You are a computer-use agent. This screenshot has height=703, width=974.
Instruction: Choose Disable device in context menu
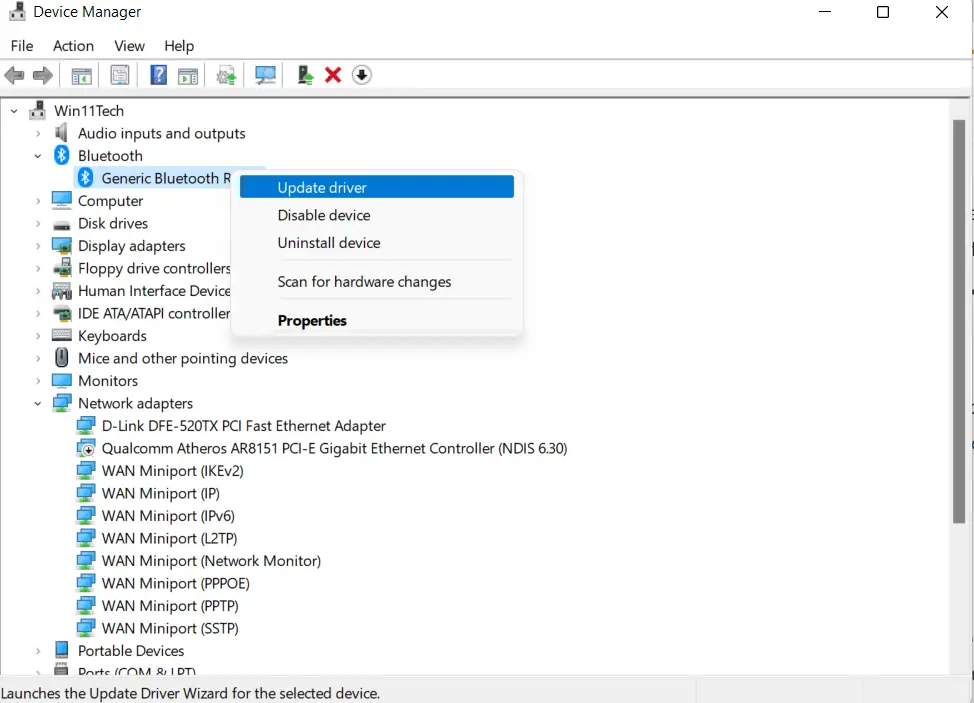376,215
